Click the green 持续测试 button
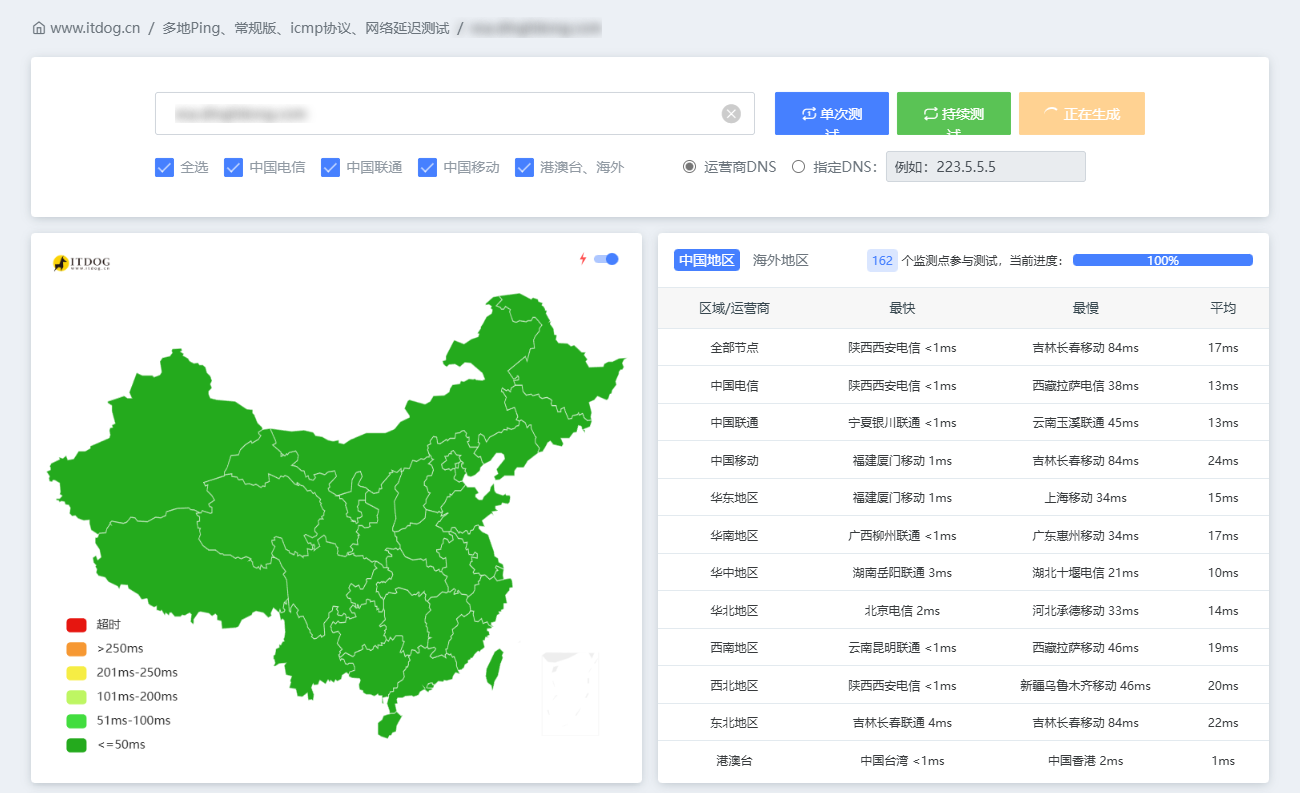The height and width of the screenshot is (793, 1300). (x=953, y=114)
